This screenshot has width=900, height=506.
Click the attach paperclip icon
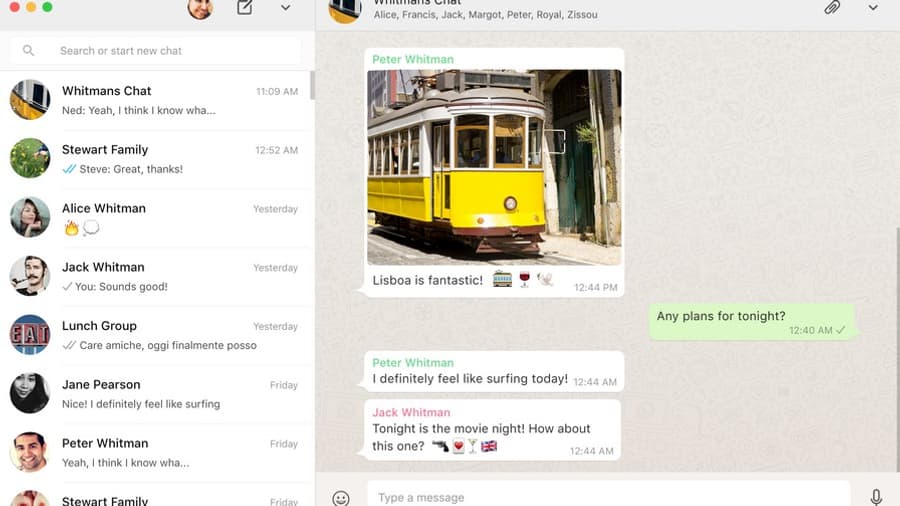pos(832,7)
